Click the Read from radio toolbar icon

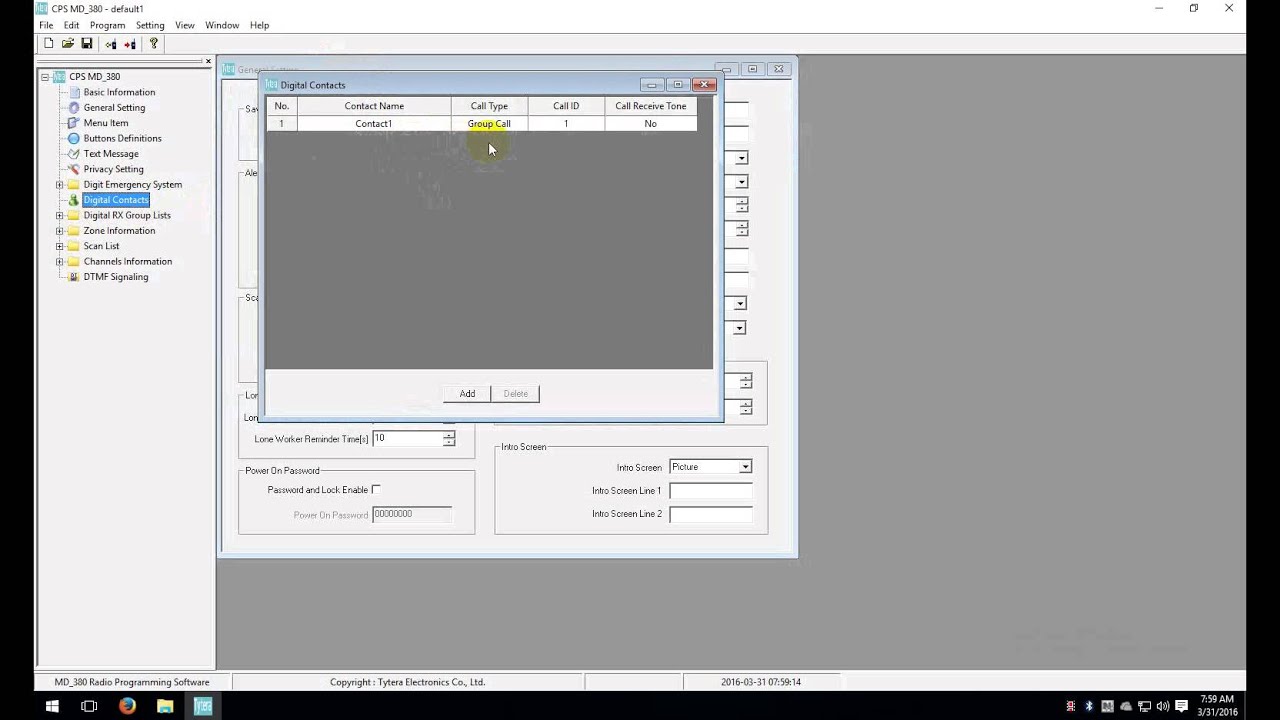111,44
